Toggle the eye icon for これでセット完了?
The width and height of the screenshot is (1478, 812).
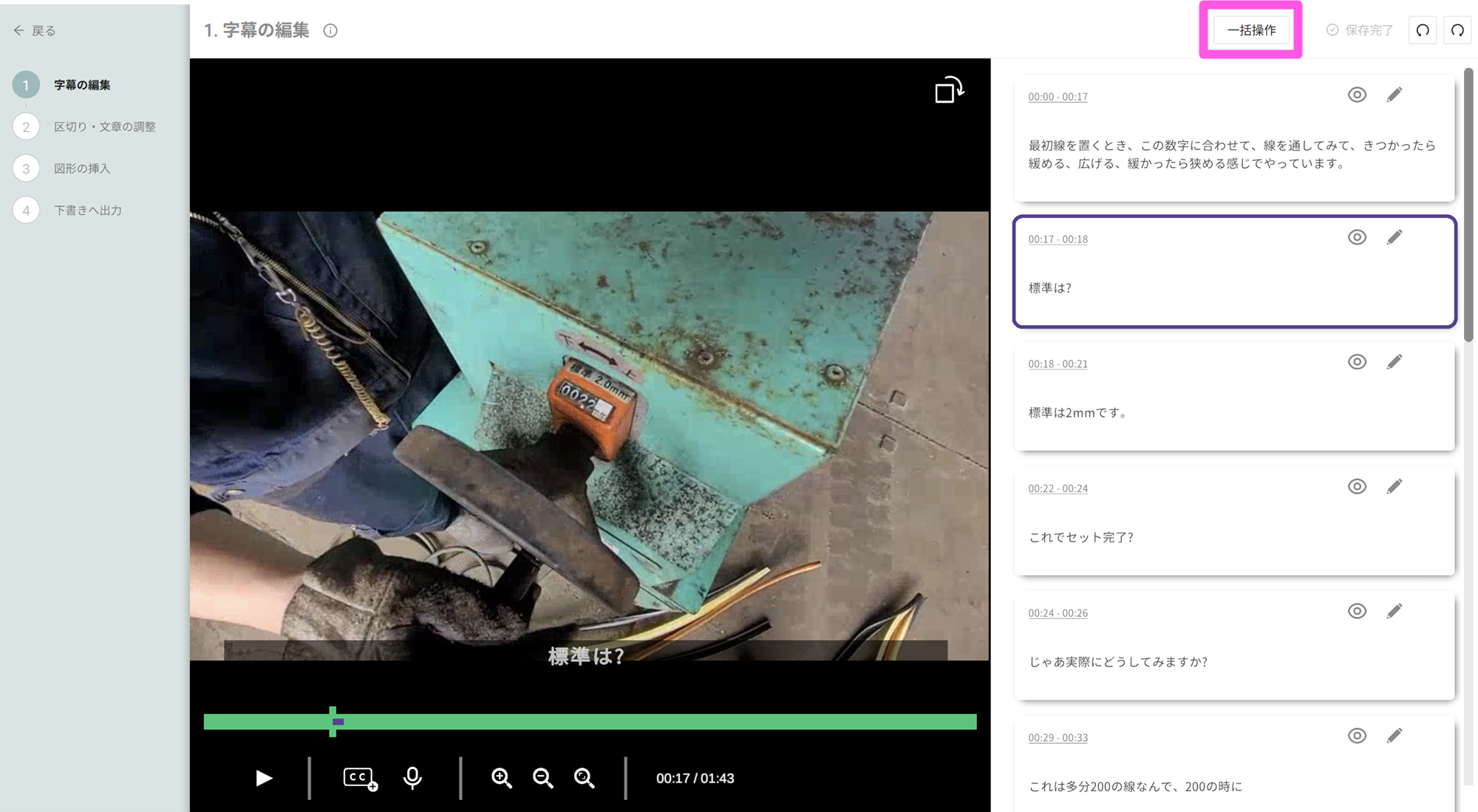tap(1357, 486)
